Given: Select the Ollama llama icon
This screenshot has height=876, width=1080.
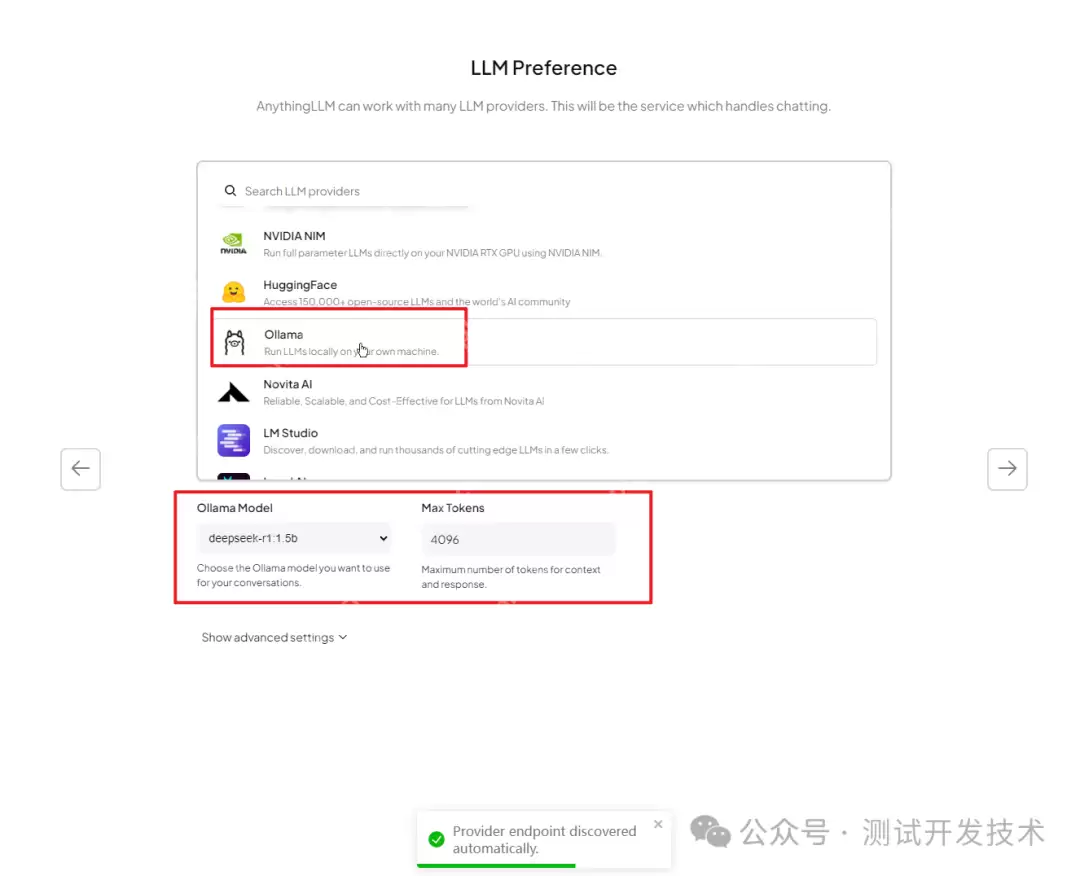Looking at the screenshot, I should (233, 340).
